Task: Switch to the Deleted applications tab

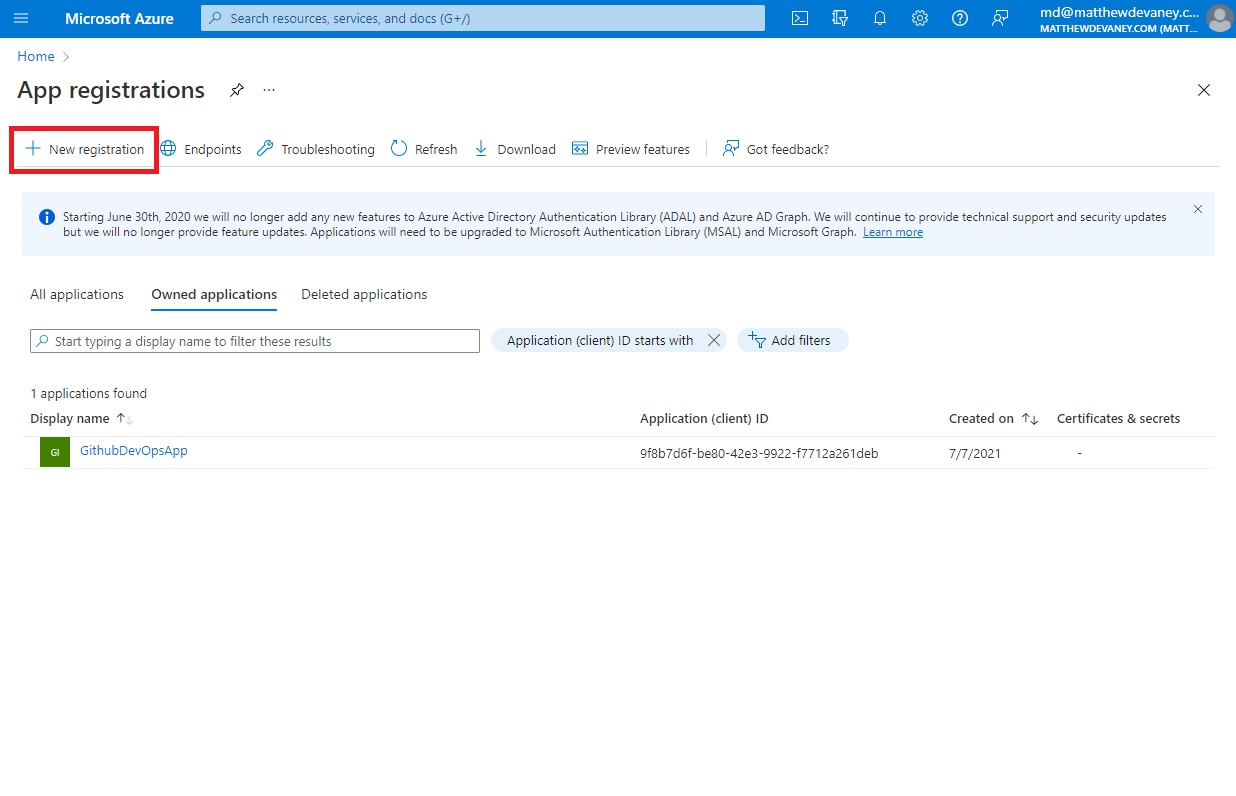Action: coord(363,294)
